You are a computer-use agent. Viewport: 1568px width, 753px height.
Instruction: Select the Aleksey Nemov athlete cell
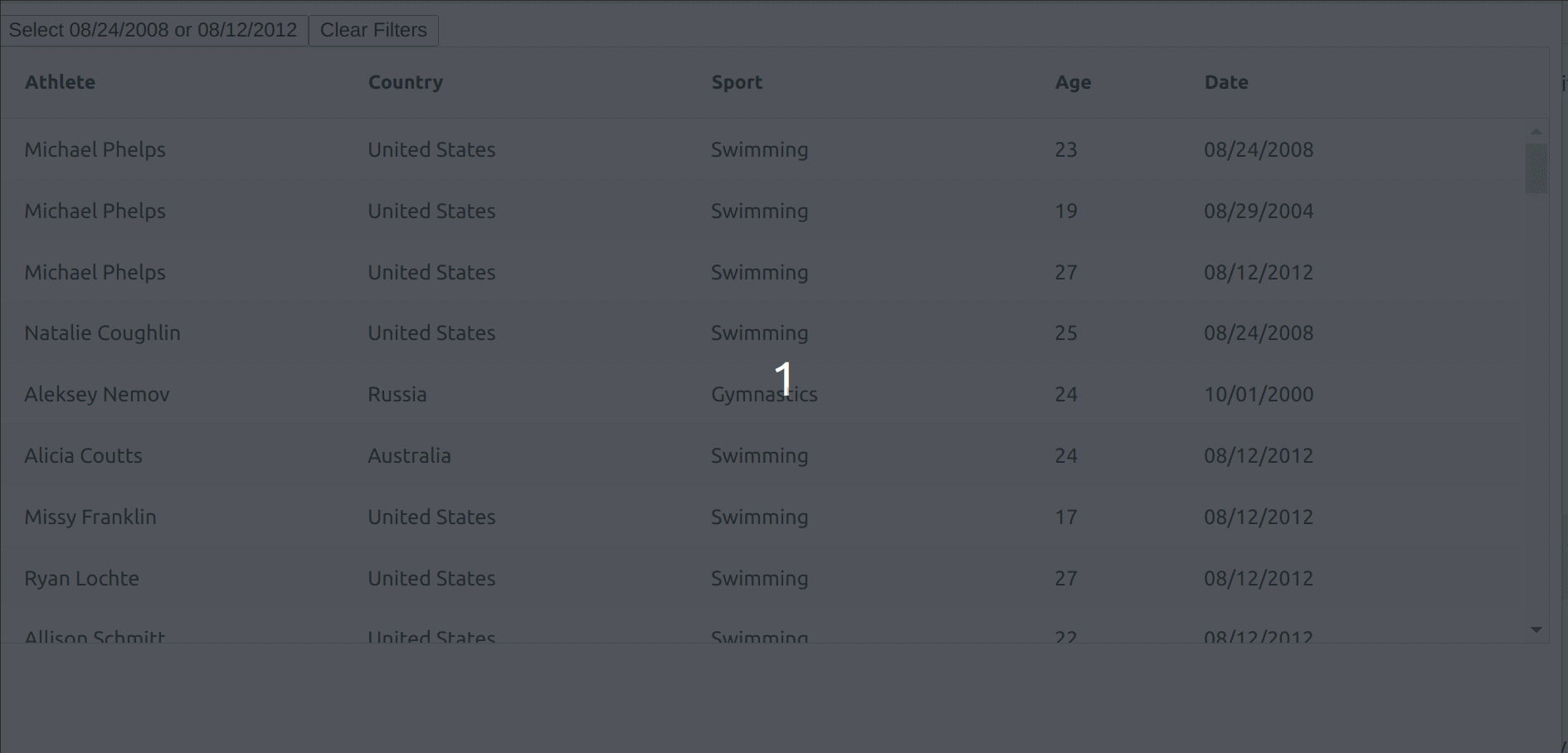click(97, 395)
